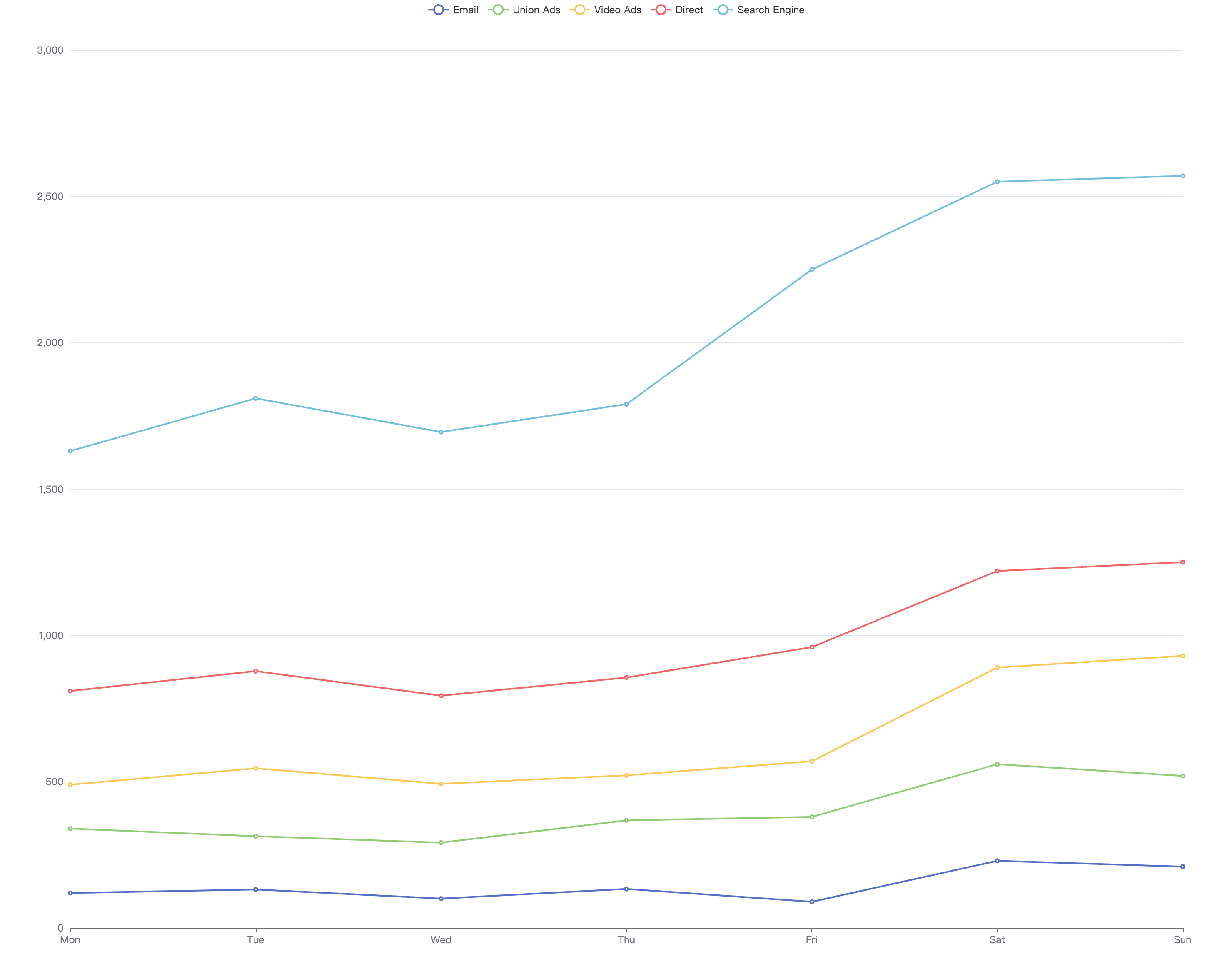The height and width of the screenshot is (974, 1232).
Task: Click Search Engine data point on Sat
Action: click(x=997, y=182)
